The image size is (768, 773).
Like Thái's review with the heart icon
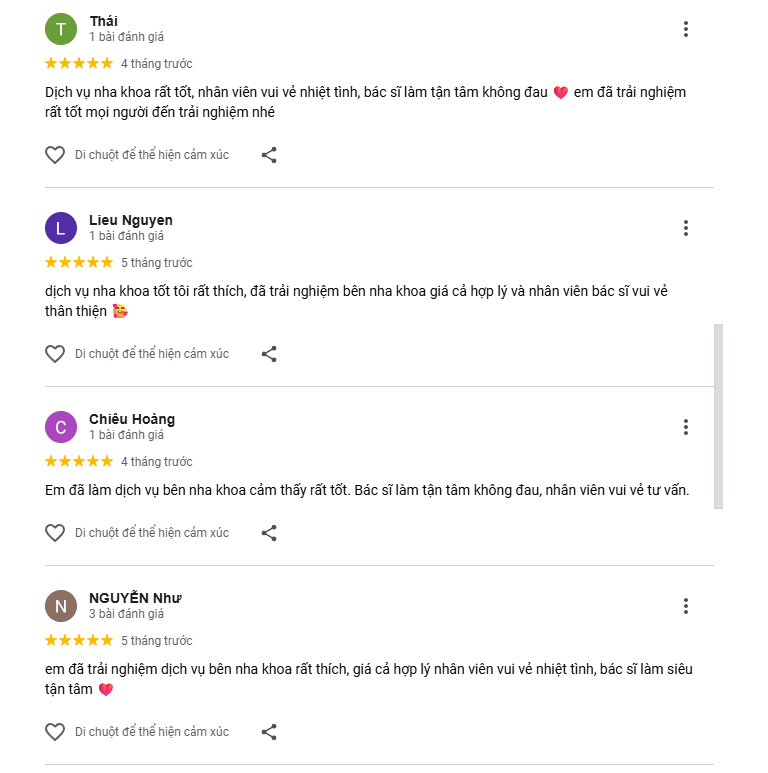click(x=55, y=155)
